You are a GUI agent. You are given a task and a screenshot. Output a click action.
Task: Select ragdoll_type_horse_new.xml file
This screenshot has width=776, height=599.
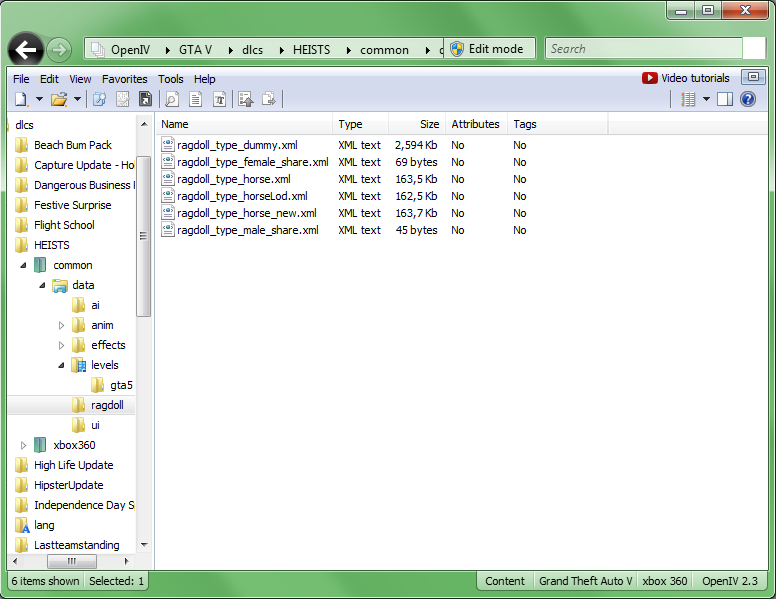pos(246,213)
